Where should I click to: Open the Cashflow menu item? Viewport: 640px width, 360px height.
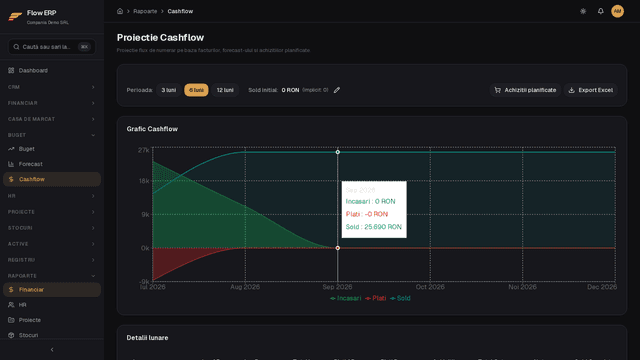(52, 179)
